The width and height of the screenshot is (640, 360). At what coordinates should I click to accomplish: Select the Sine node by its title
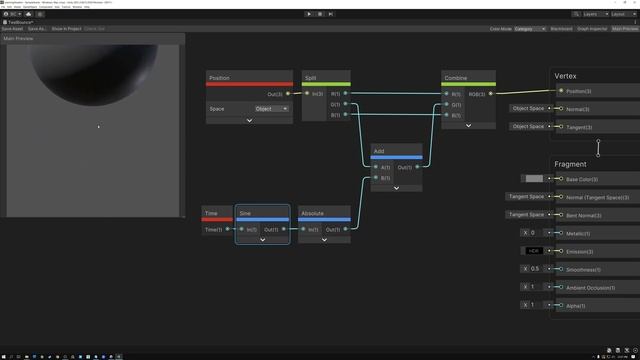[x=245, y=213]
